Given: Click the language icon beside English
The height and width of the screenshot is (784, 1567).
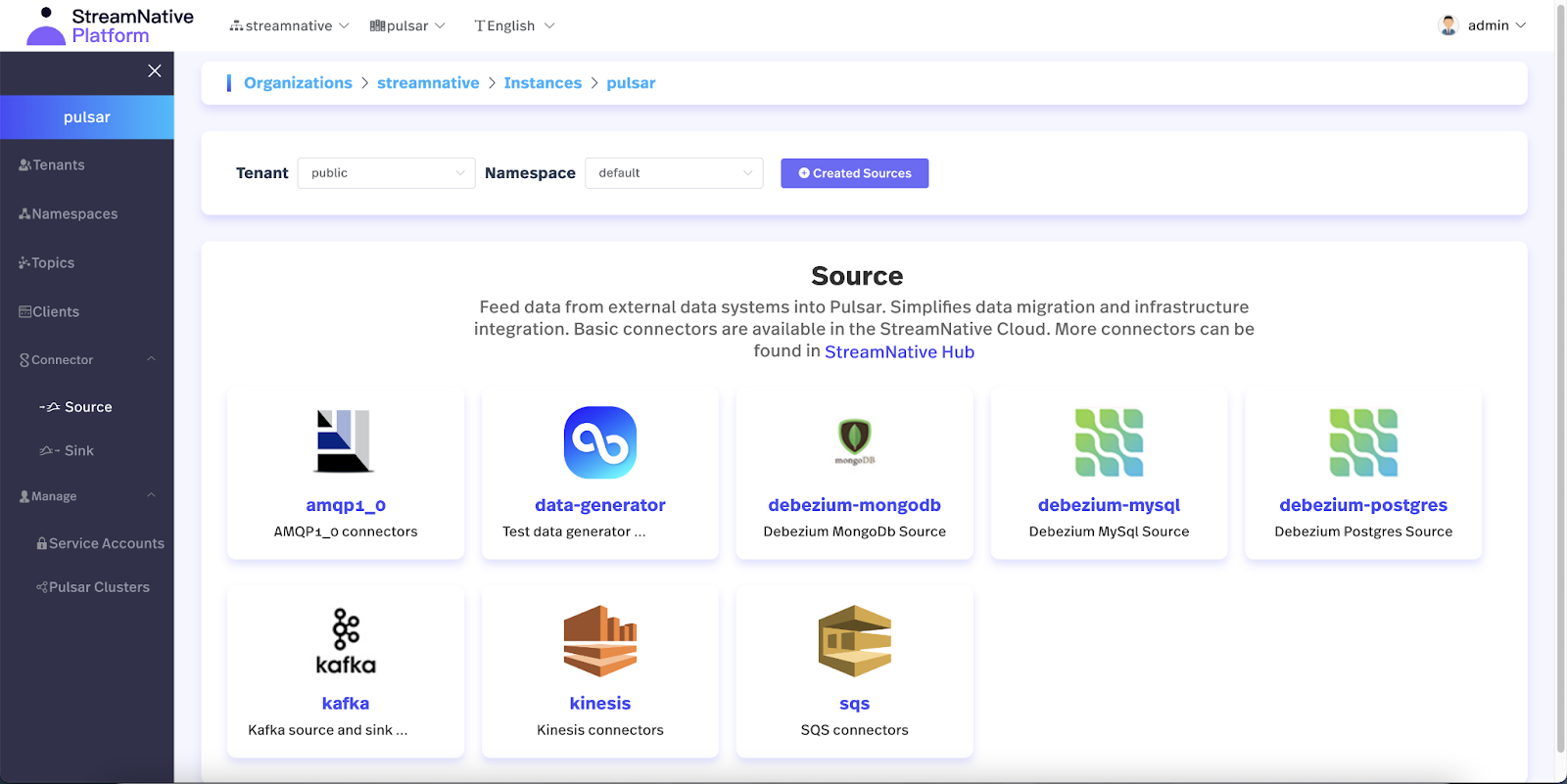Looking at the screenshot, I should click(480, 25).
